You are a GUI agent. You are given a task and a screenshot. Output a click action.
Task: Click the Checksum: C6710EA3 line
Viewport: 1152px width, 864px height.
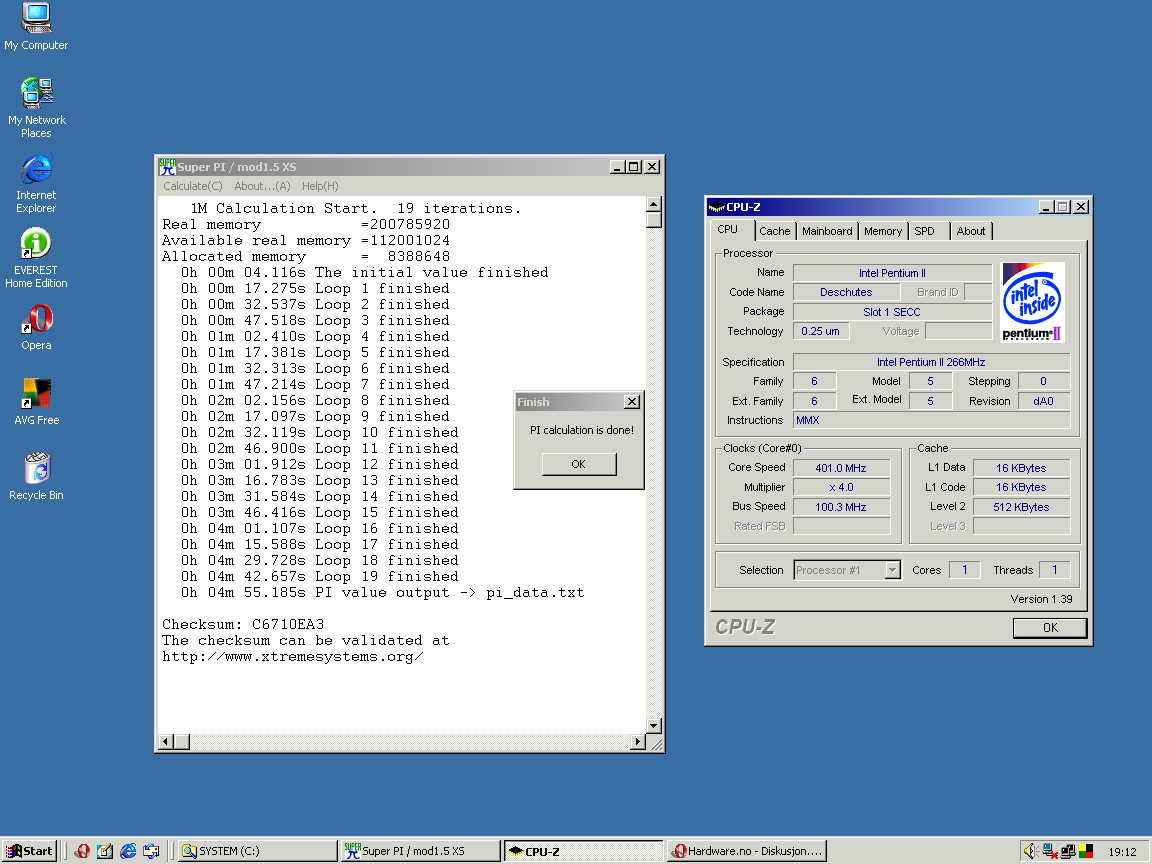(243, 624)
